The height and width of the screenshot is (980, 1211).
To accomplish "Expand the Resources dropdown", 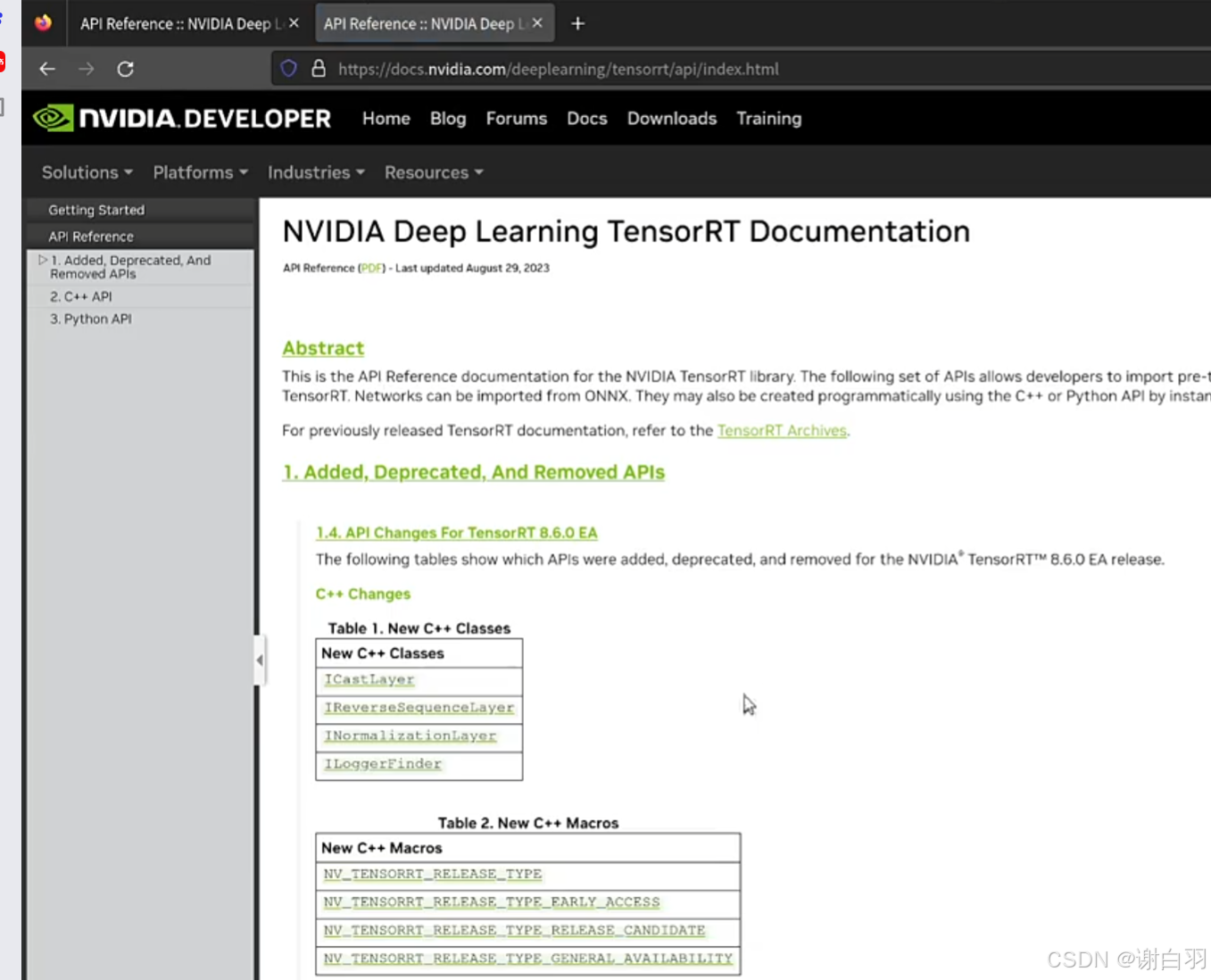I will (435, 172).
